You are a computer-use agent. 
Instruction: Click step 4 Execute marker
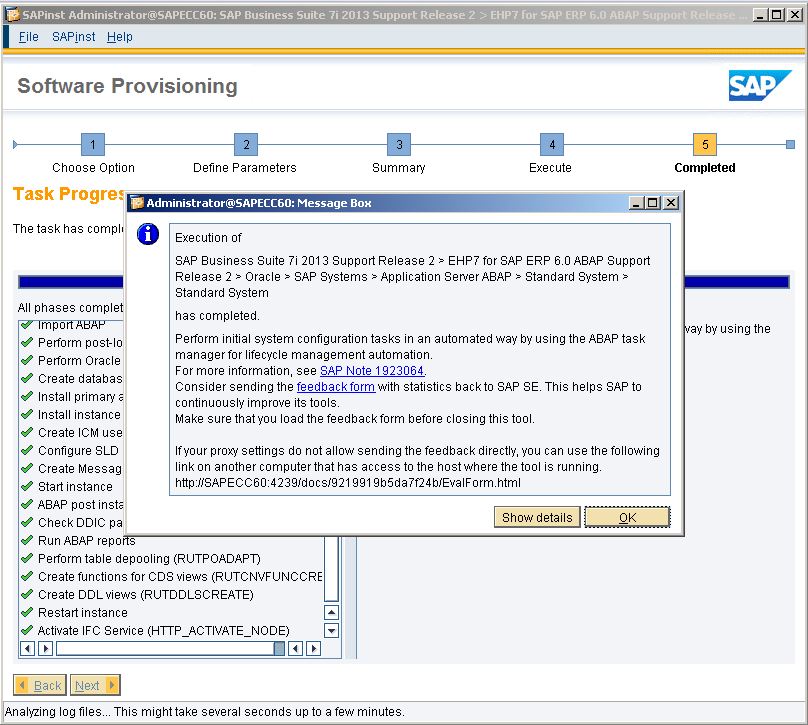tap(552, 144)
